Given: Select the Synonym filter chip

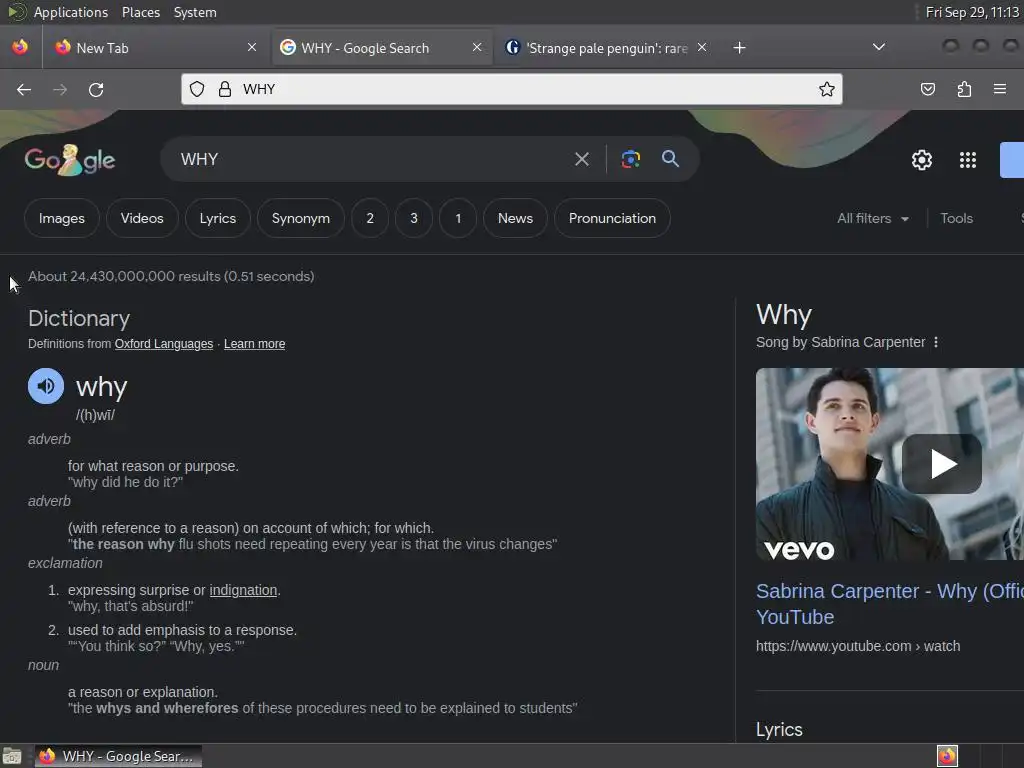Looking at the screenshot, I should tap(300, 218).
